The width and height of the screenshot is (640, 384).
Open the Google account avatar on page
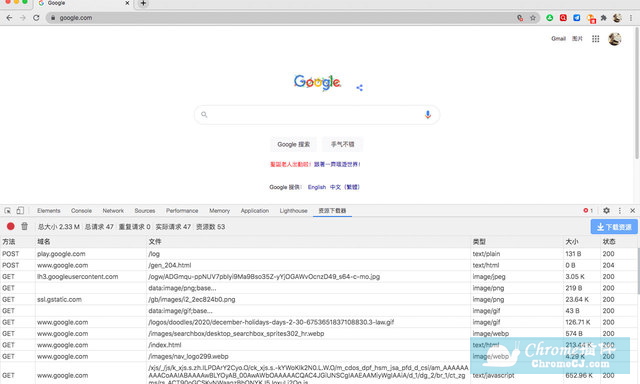click(x=615, y=39)
